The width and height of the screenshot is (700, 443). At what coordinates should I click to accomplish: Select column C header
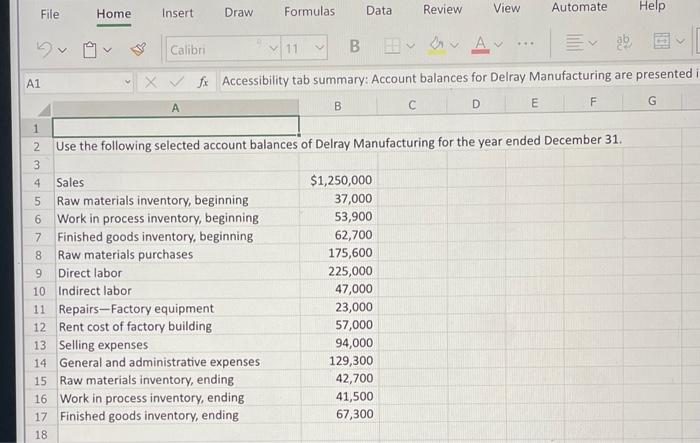click(x=412, y=105)
